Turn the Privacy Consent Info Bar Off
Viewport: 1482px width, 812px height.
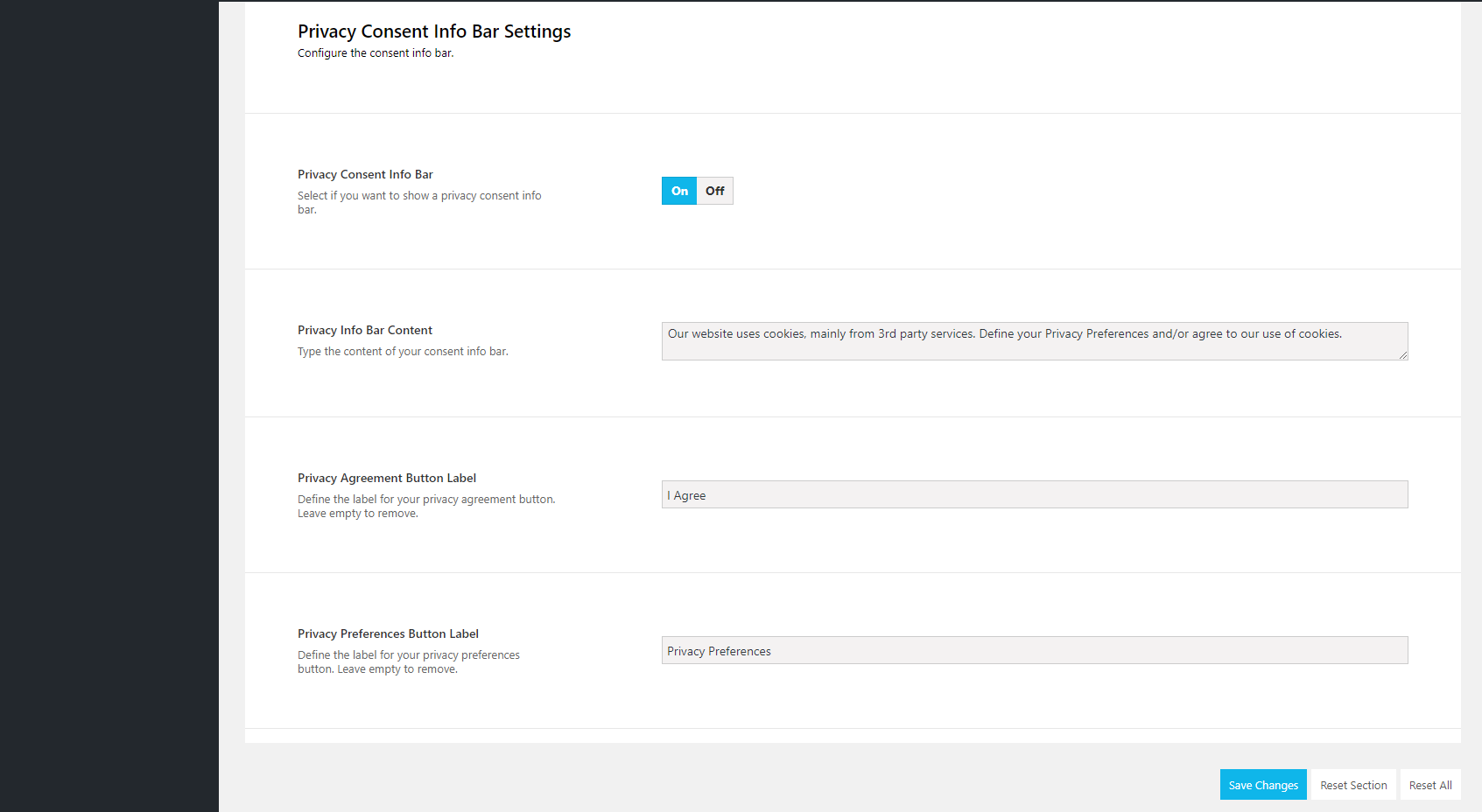[714, 191]
